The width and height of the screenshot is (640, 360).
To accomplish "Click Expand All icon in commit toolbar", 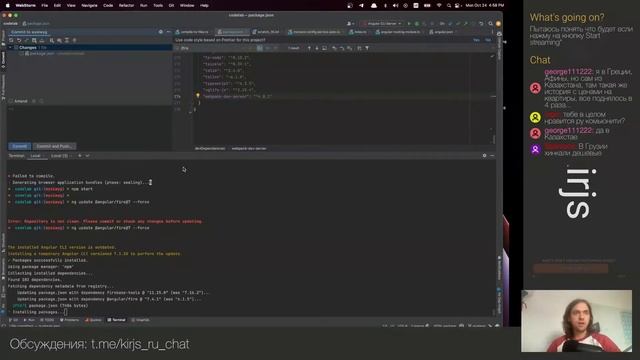I will [67, 40].
